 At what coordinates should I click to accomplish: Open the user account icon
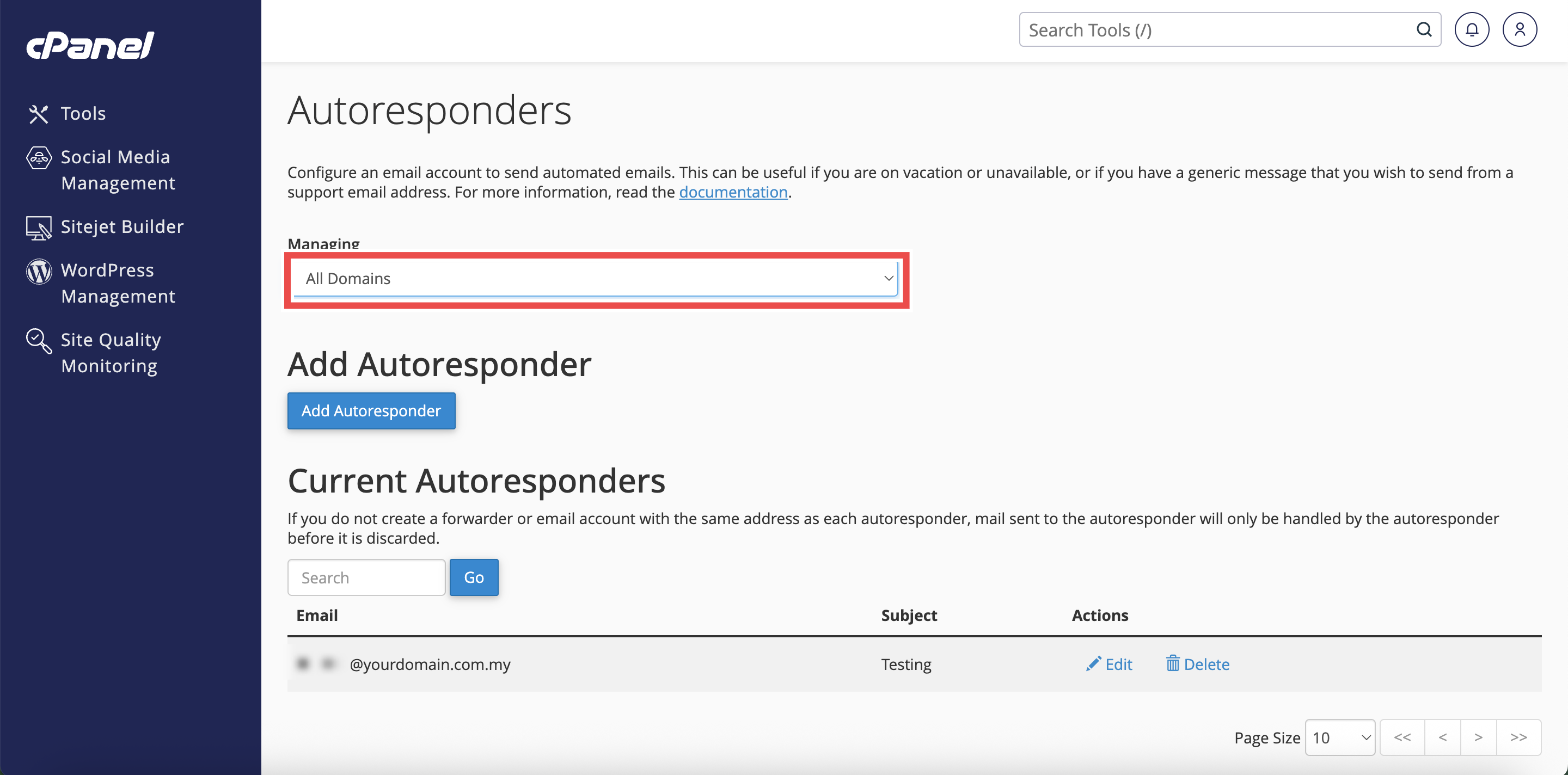click(1520, 30)
